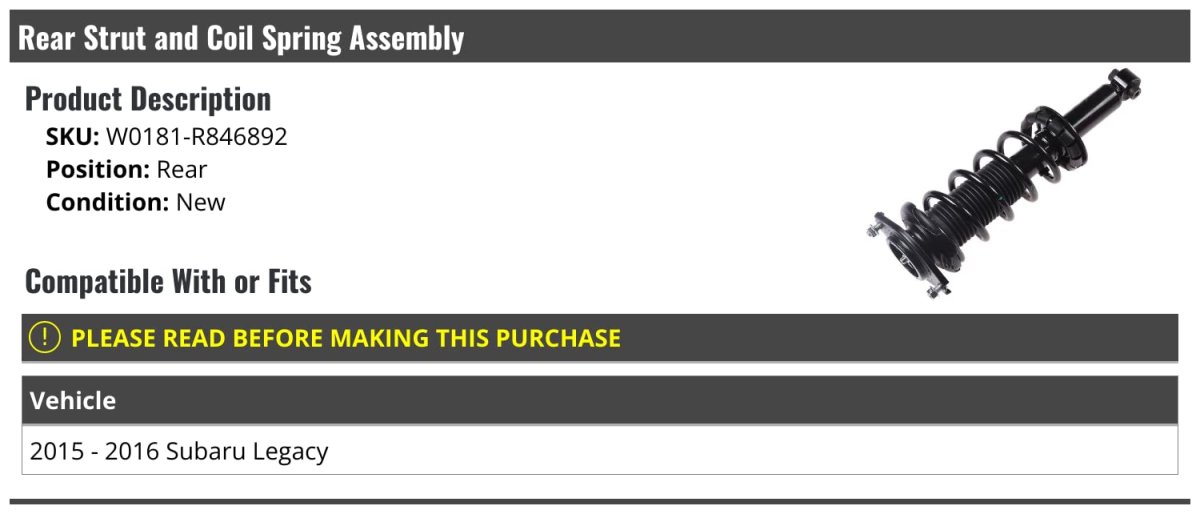The height and width of the screenshot is (514, 1200).
Task: Click the bold Condition label
Action: coord(107,202)
